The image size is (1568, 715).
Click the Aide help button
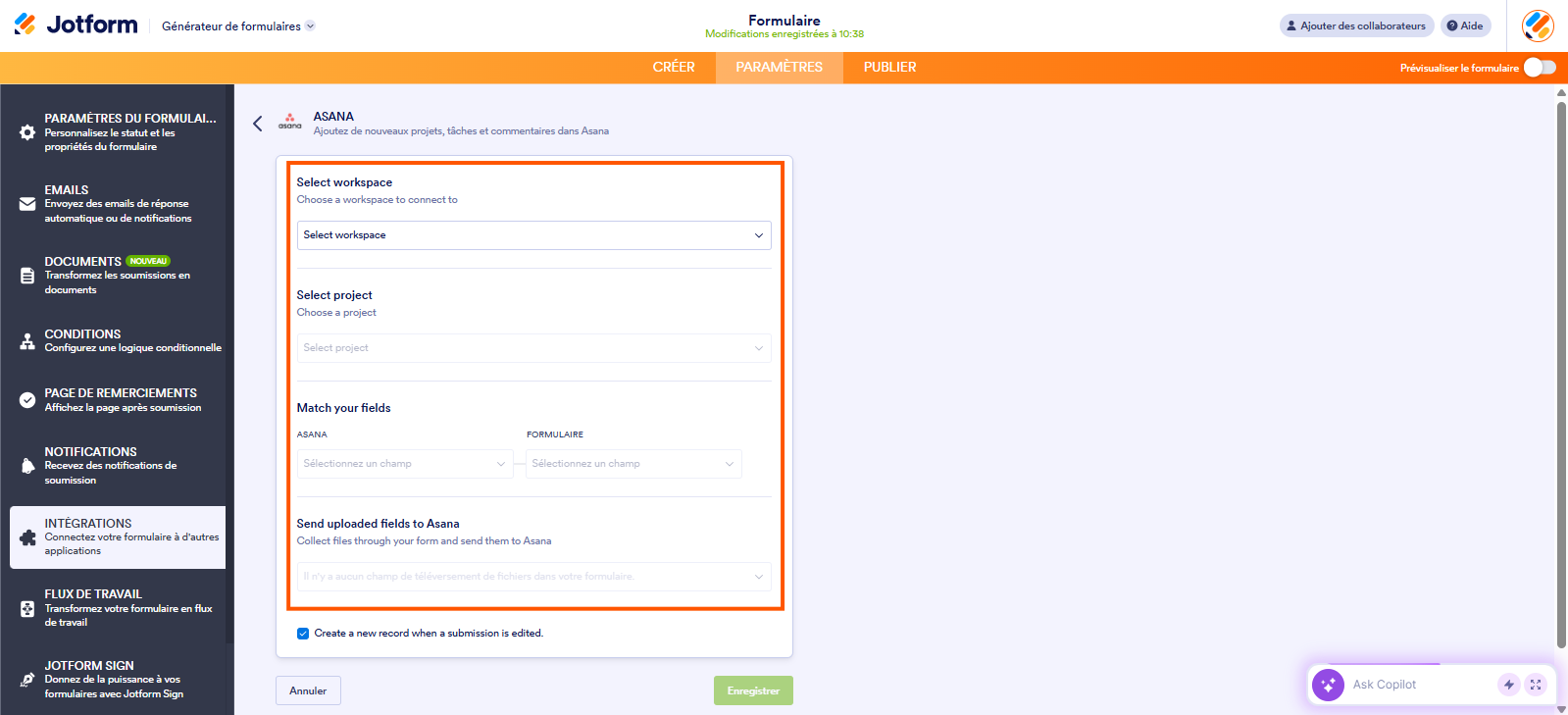coord(1466,26)
